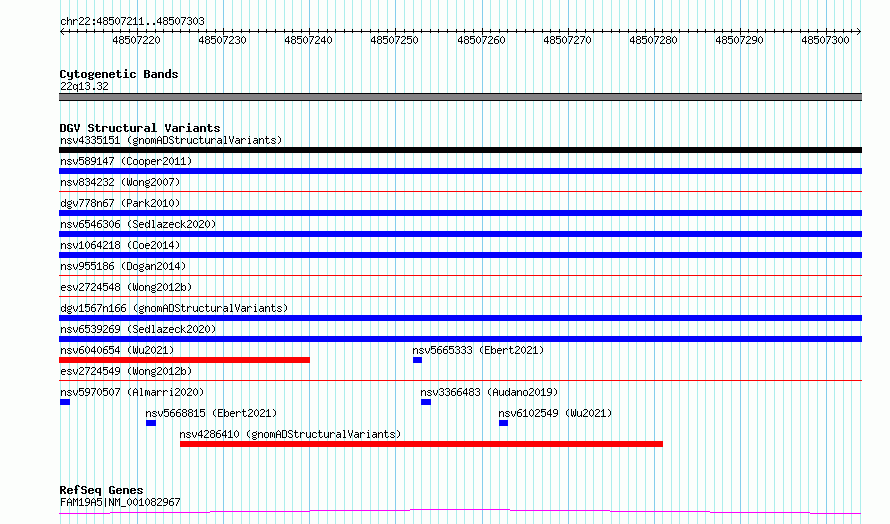The height and width of the screenshot is (524, 890).
Task: Open nsv3366483 (Audano2019) label
Action: pos(489,392)
